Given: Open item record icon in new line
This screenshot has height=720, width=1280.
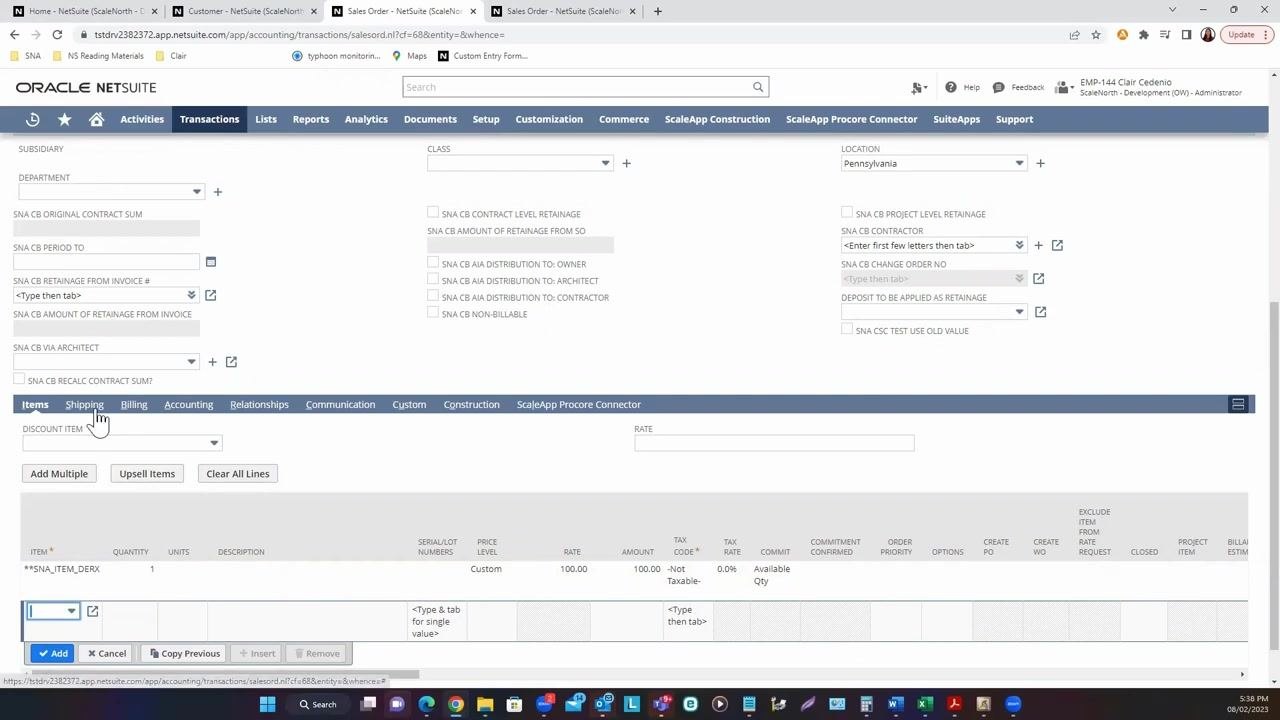Looking at the screenshot, I should point(92,611).
